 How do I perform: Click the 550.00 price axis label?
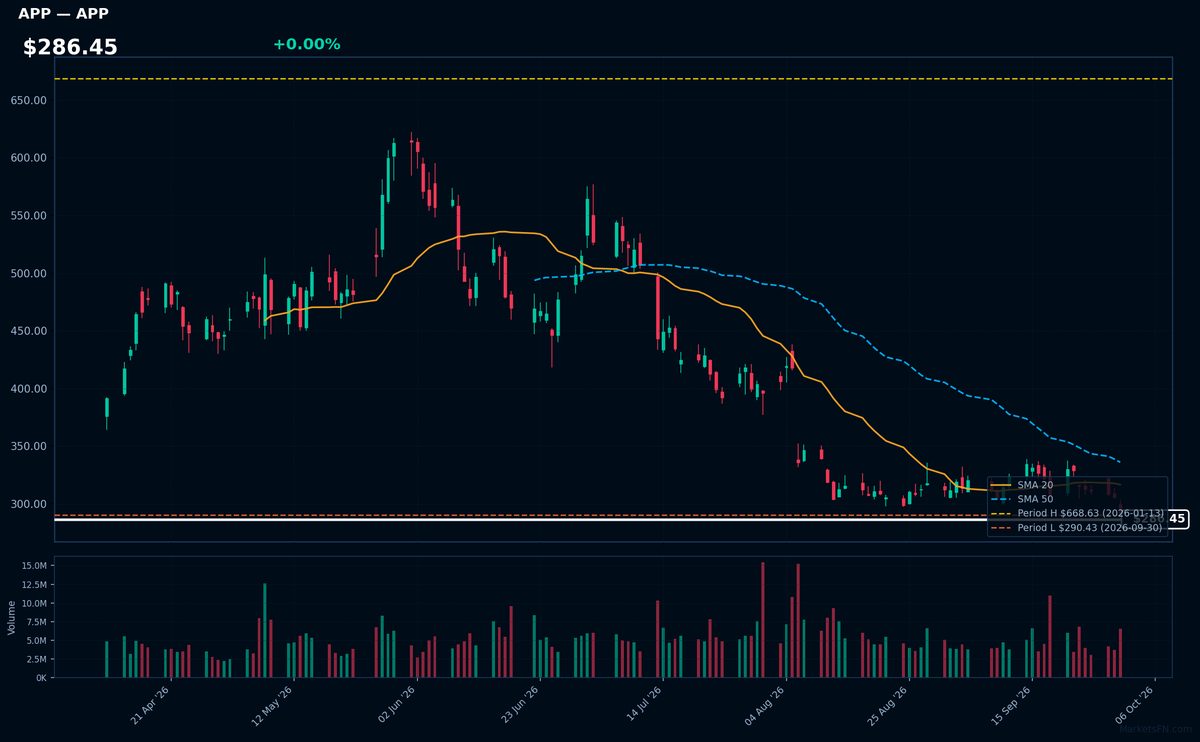tap(29, 216)
